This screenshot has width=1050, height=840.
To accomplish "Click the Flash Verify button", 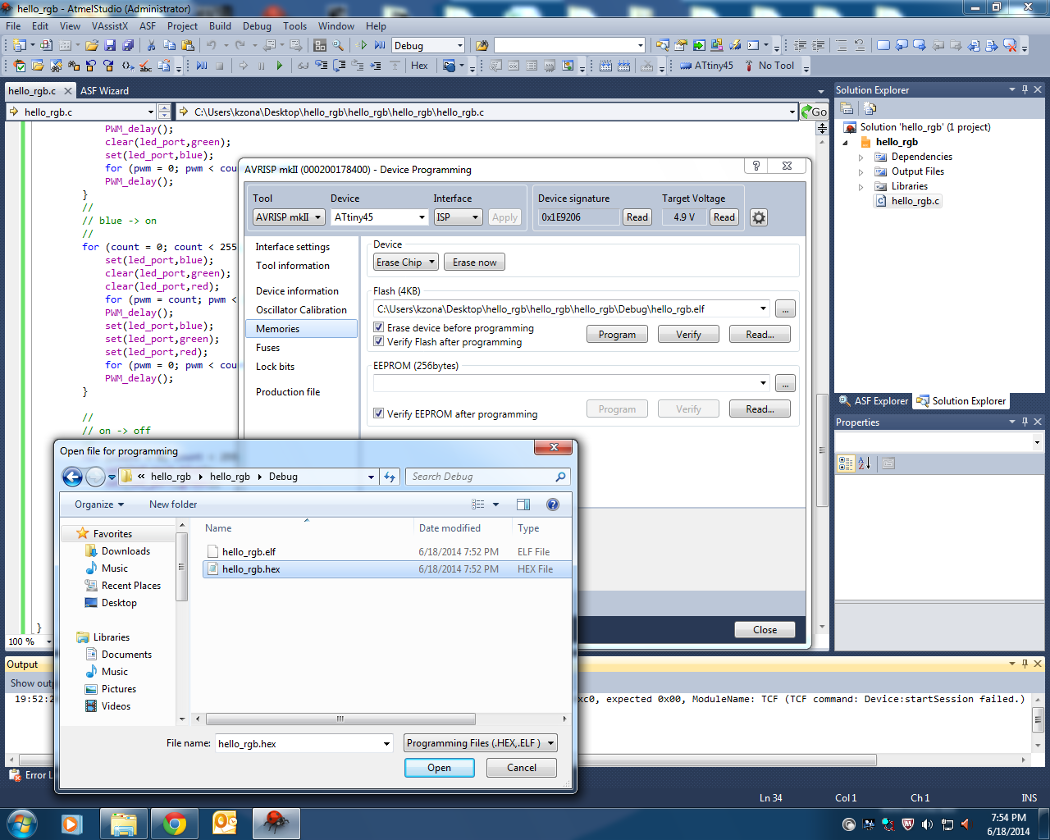I will tap(688, 334).
